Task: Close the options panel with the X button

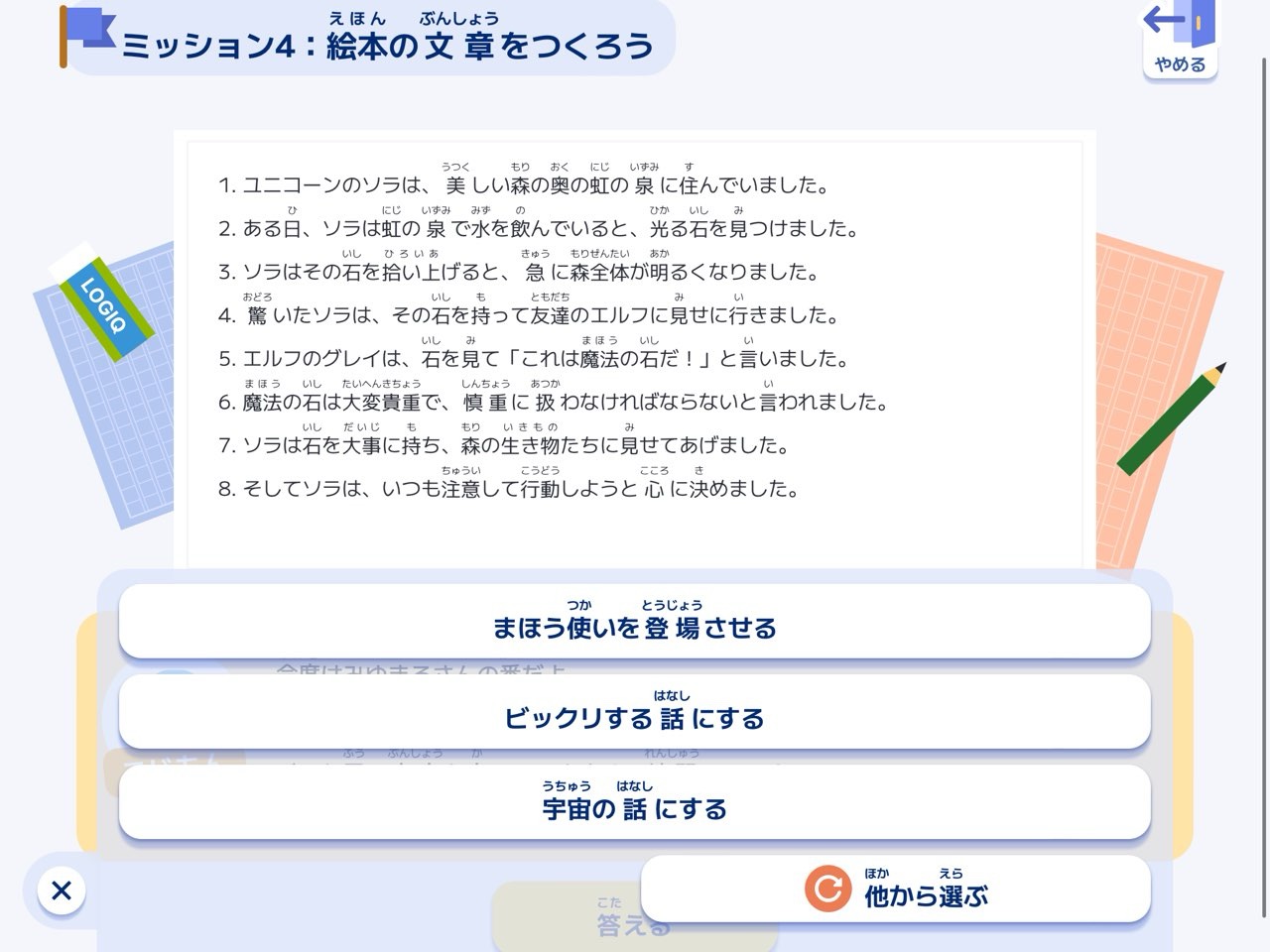Action: click(x=62, y=891)
